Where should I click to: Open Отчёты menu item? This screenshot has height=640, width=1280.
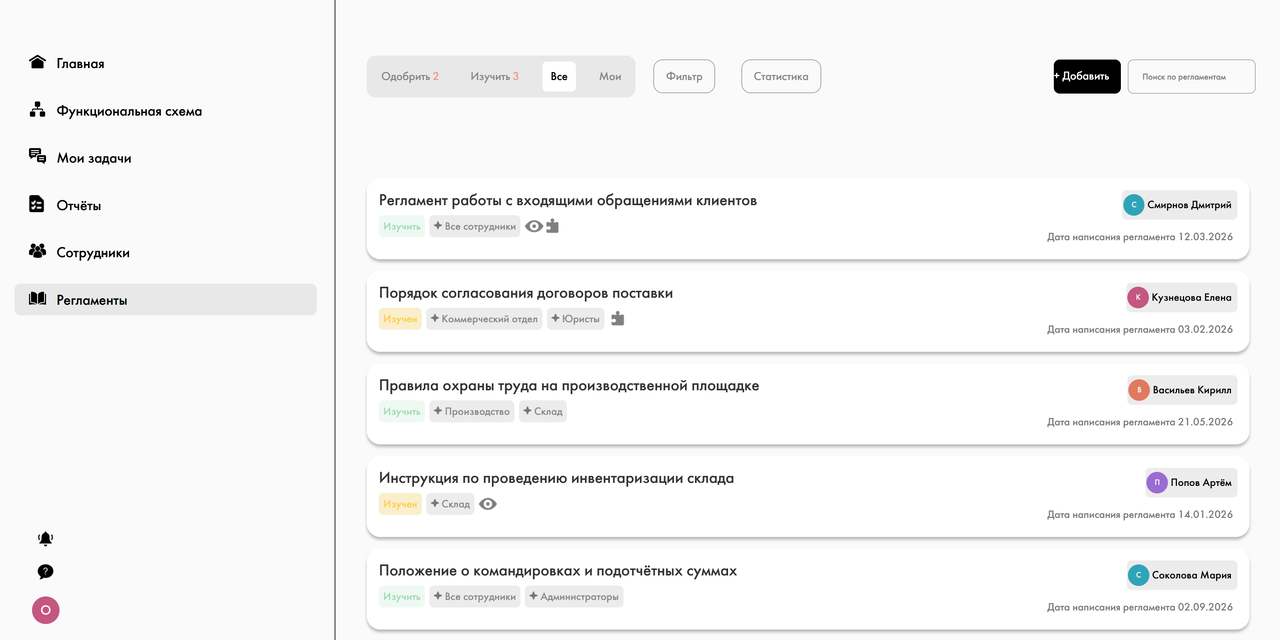click(x=165, y=205)
